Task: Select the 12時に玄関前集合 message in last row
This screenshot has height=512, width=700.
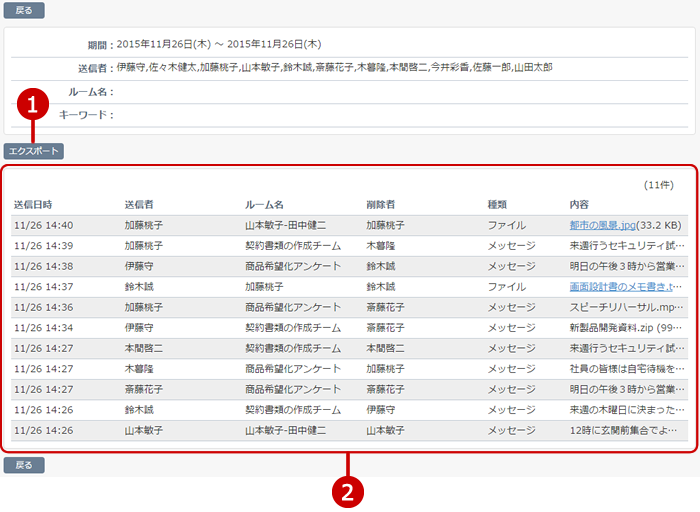Action: pos(627,431)
